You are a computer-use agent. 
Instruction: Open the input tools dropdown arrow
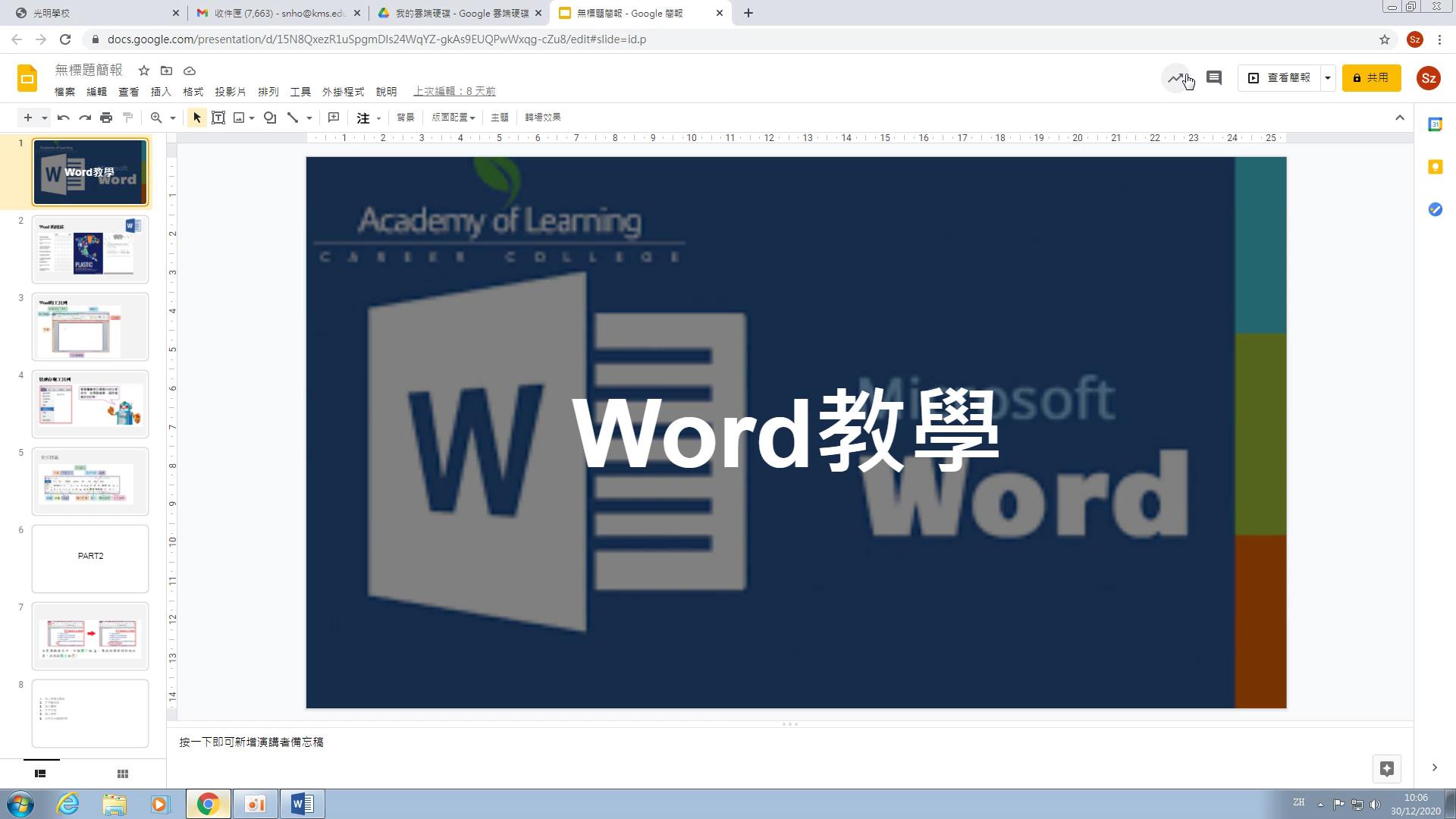[378, 118]
